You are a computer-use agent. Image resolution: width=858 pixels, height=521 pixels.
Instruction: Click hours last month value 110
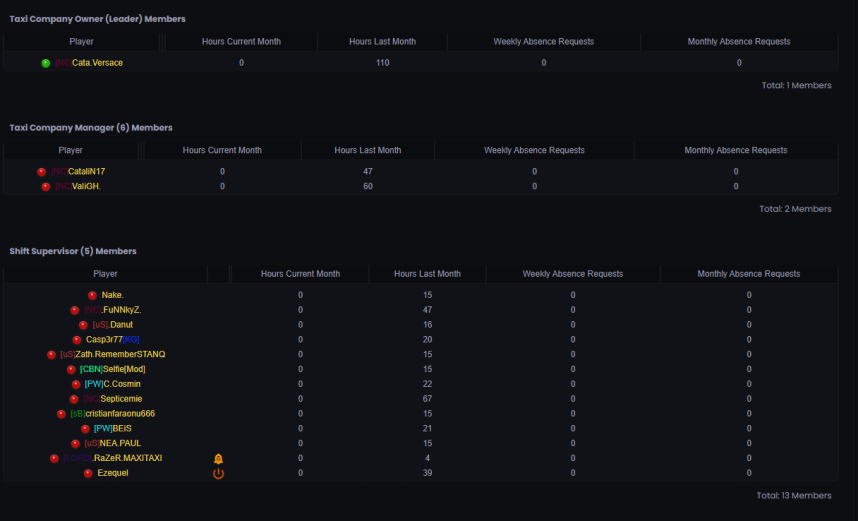(382, 63)
